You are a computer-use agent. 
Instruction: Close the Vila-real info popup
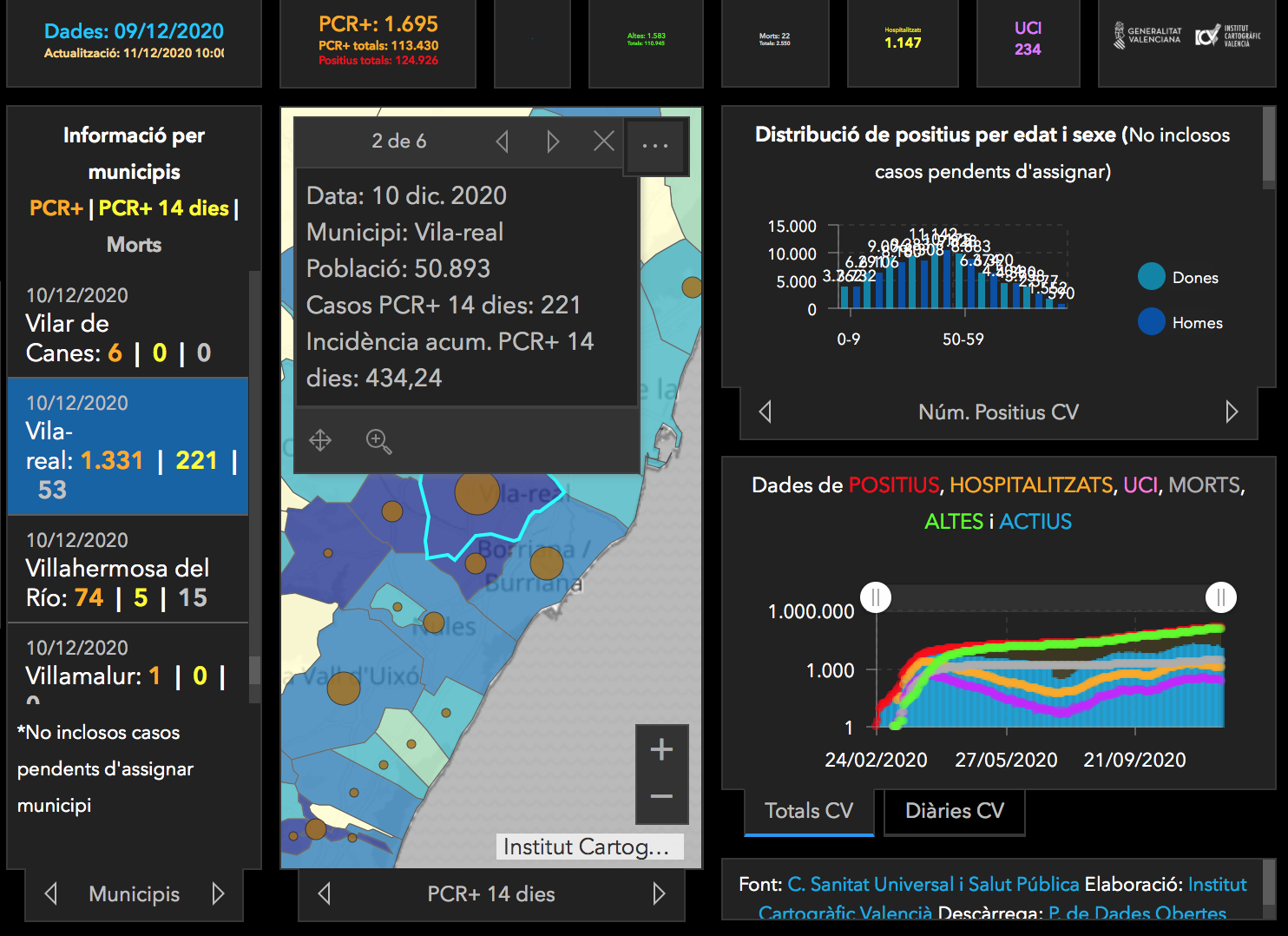[604, 142]
